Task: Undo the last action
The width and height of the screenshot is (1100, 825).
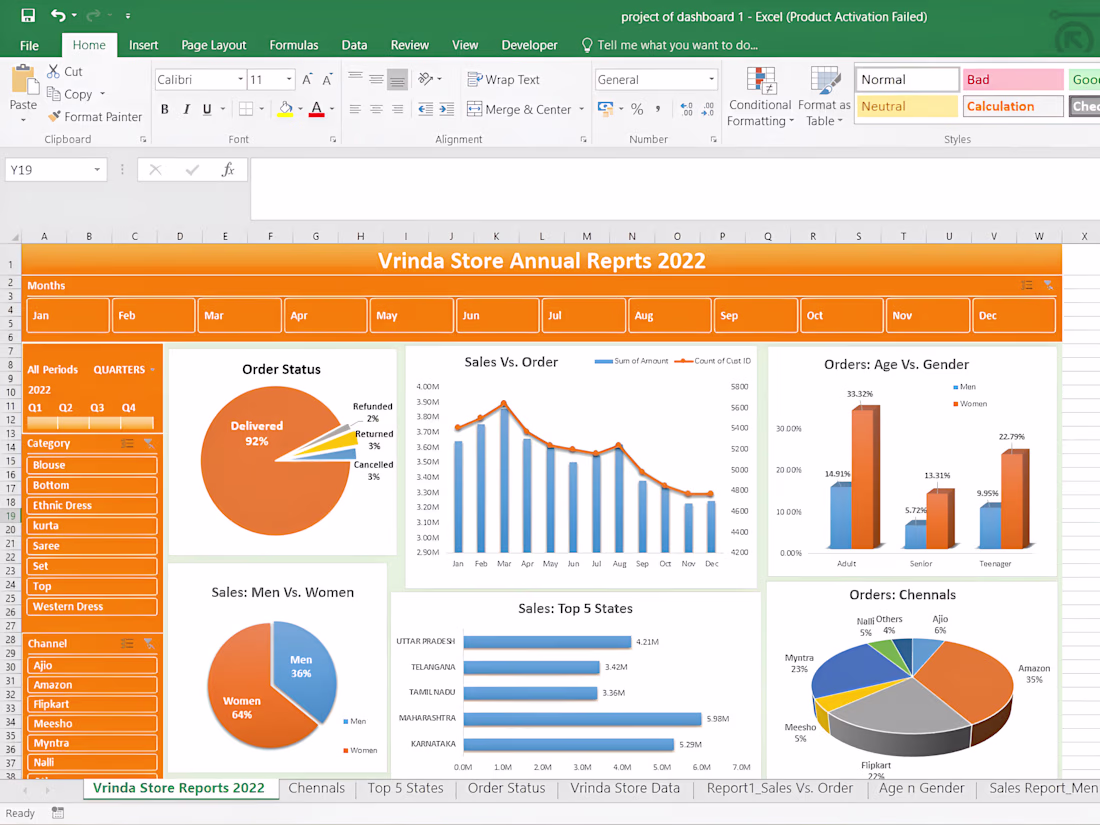Action: 58,15
